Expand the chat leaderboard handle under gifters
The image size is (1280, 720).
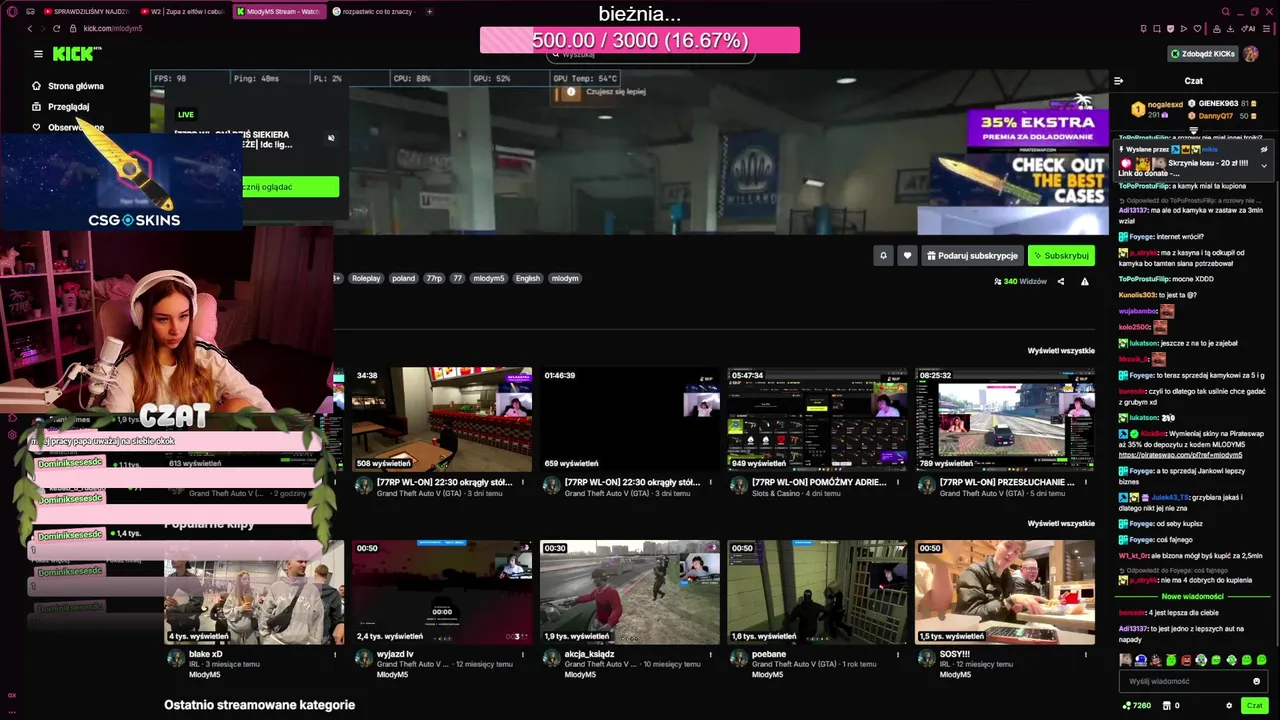click(1193, 131)
